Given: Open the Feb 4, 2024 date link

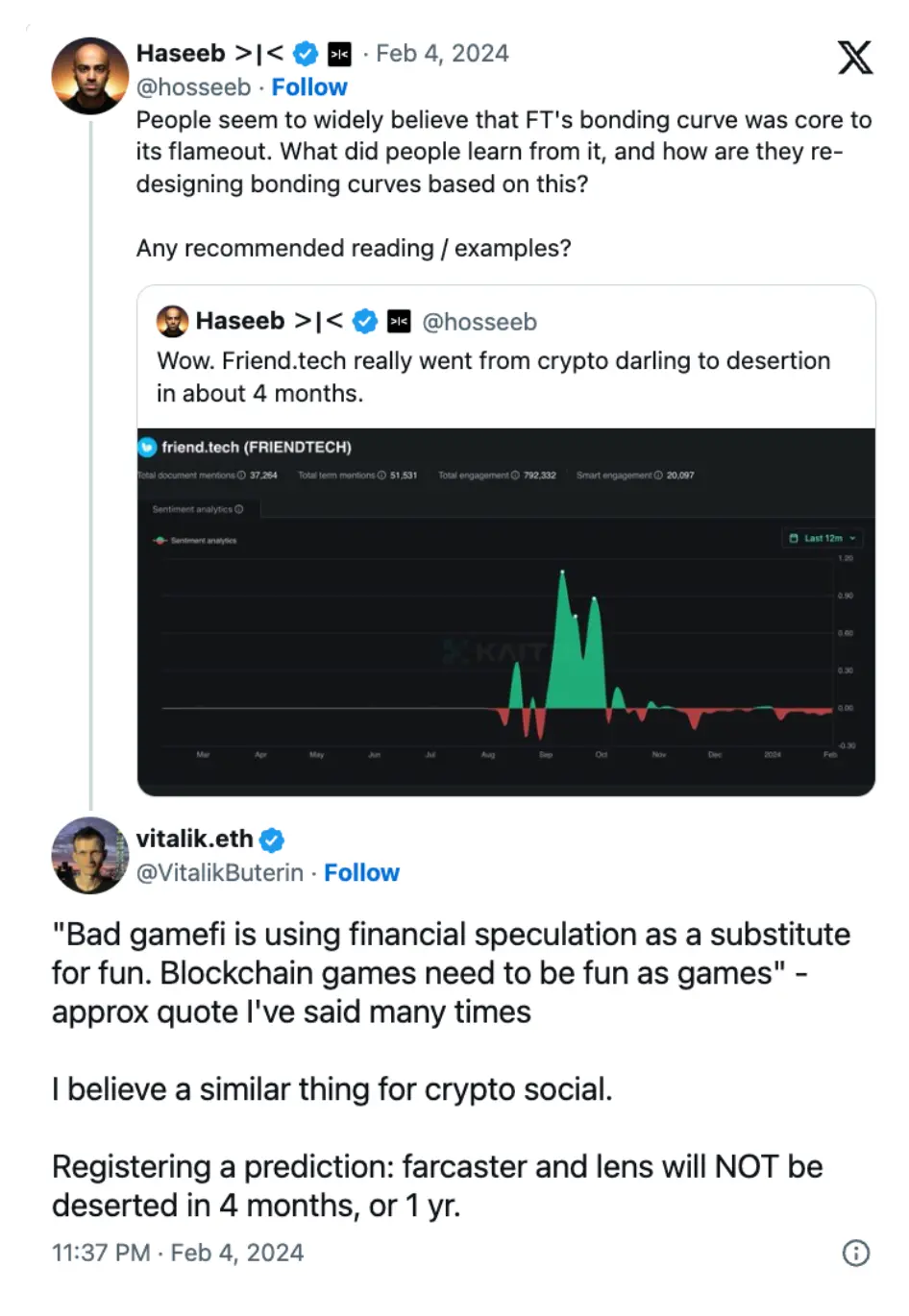Looking at the screenshot, I should click(442, 54).
